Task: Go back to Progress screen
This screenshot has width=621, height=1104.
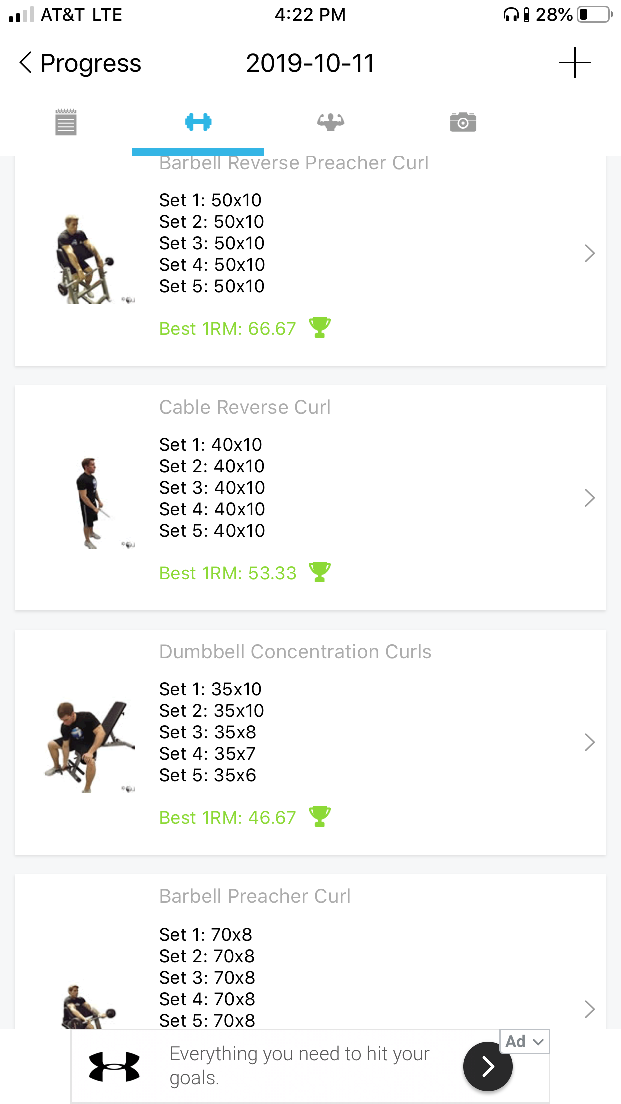Action: pos(80,64)
